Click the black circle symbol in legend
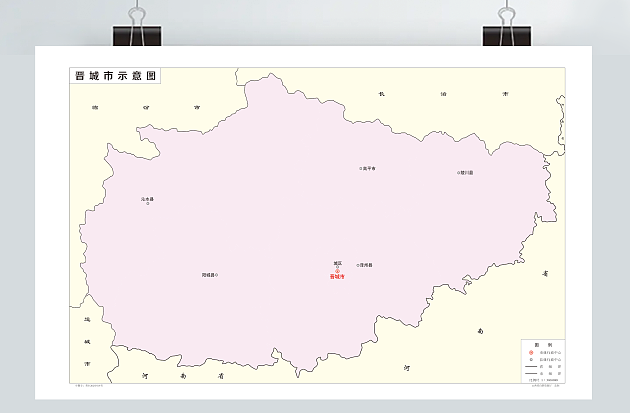The image size is (630, 413). pos(529,360)
